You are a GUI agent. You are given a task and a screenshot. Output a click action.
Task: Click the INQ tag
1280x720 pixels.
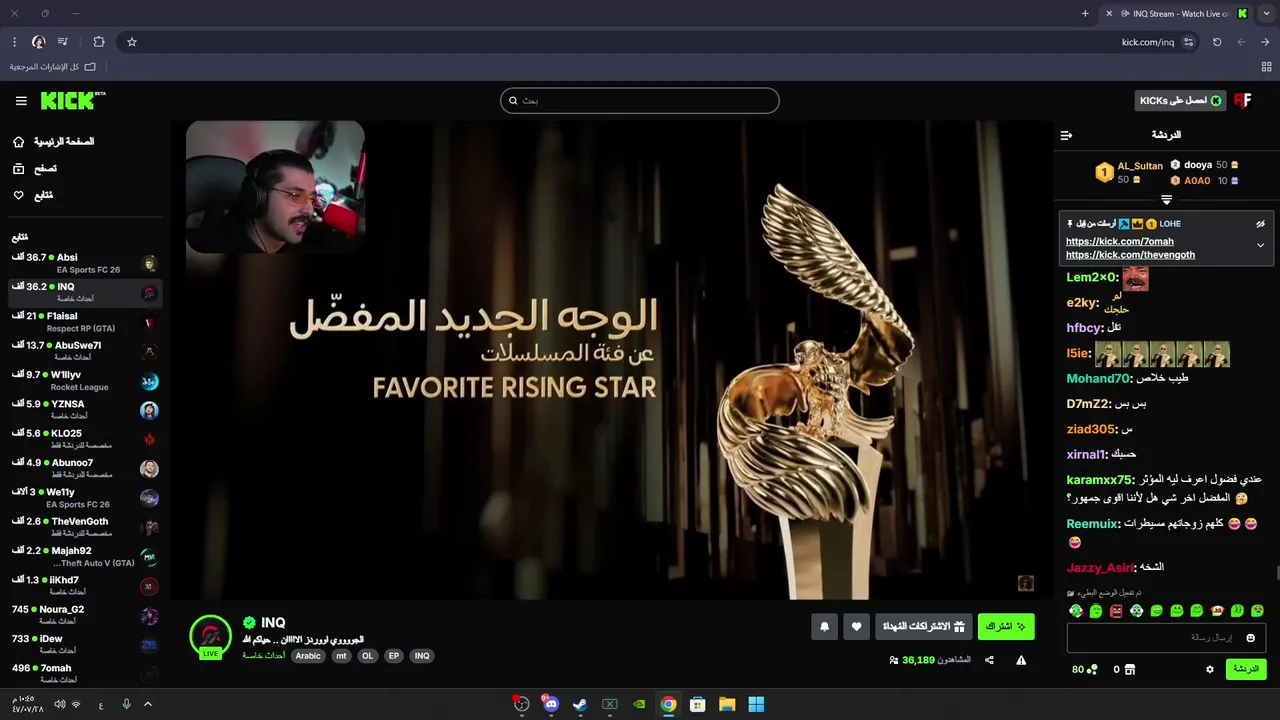click(422, 656)
